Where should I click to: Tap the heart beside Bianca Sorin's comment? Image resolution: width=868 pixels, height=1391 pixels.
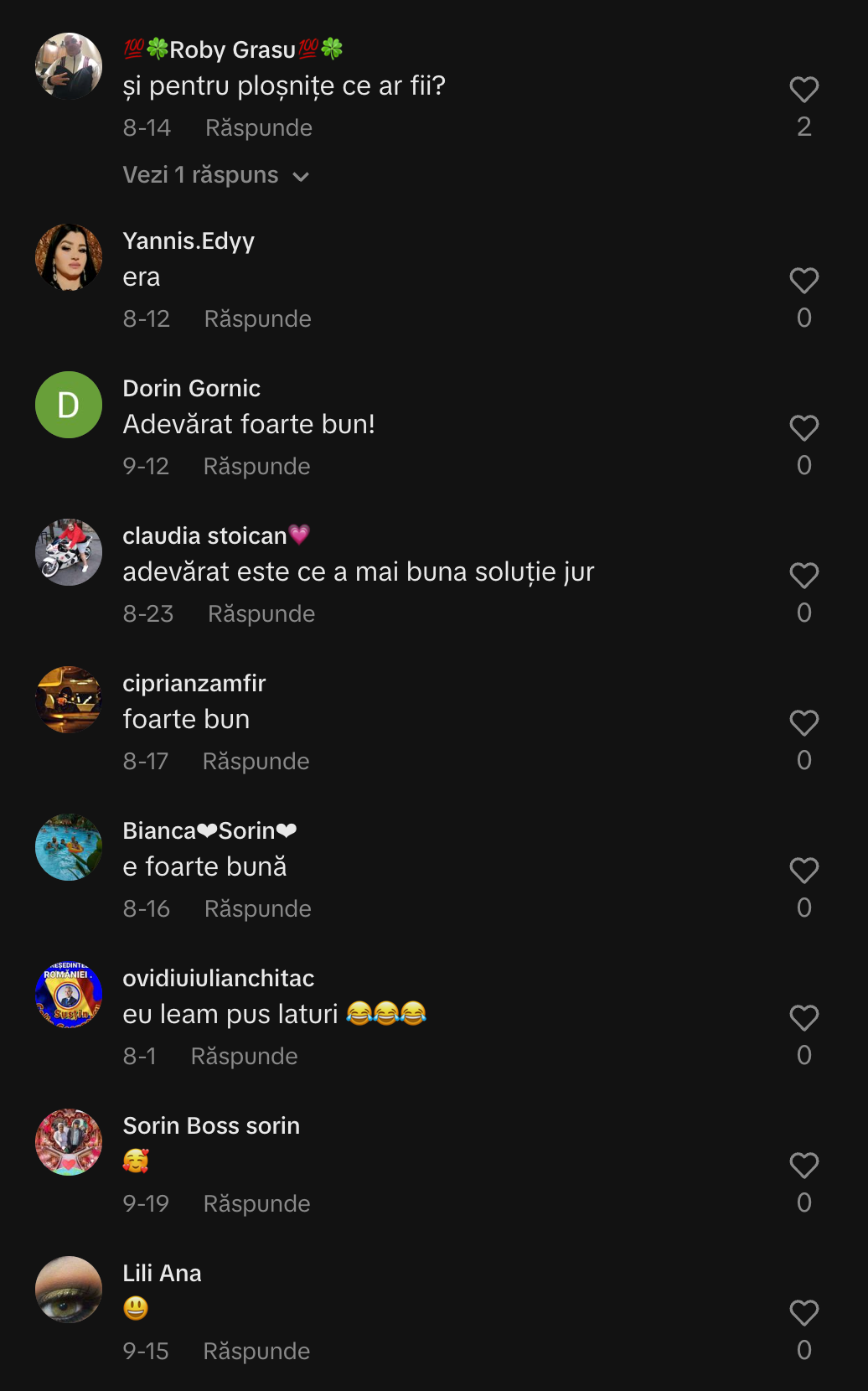coord(803,871)
